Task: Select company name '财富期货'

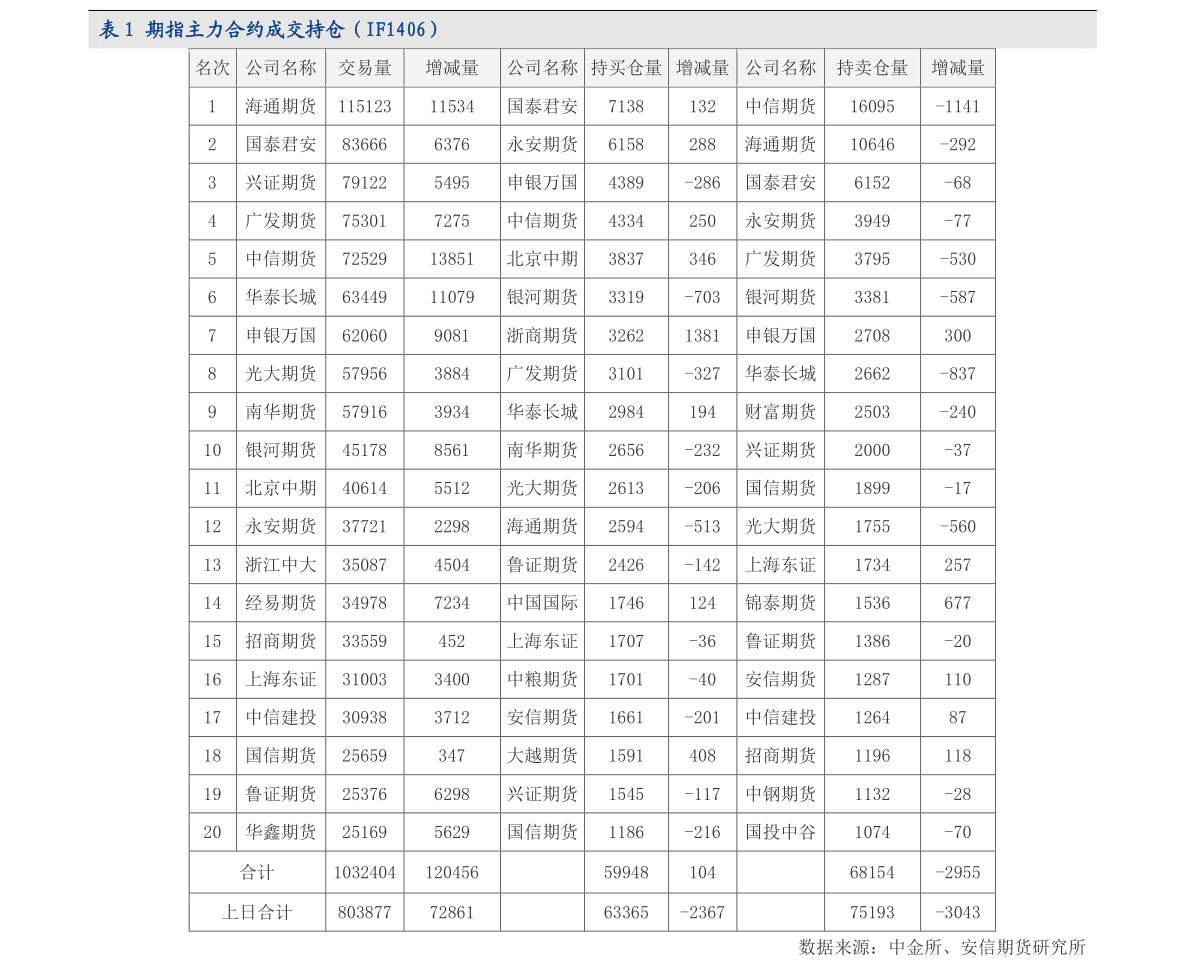Action: 780,412
